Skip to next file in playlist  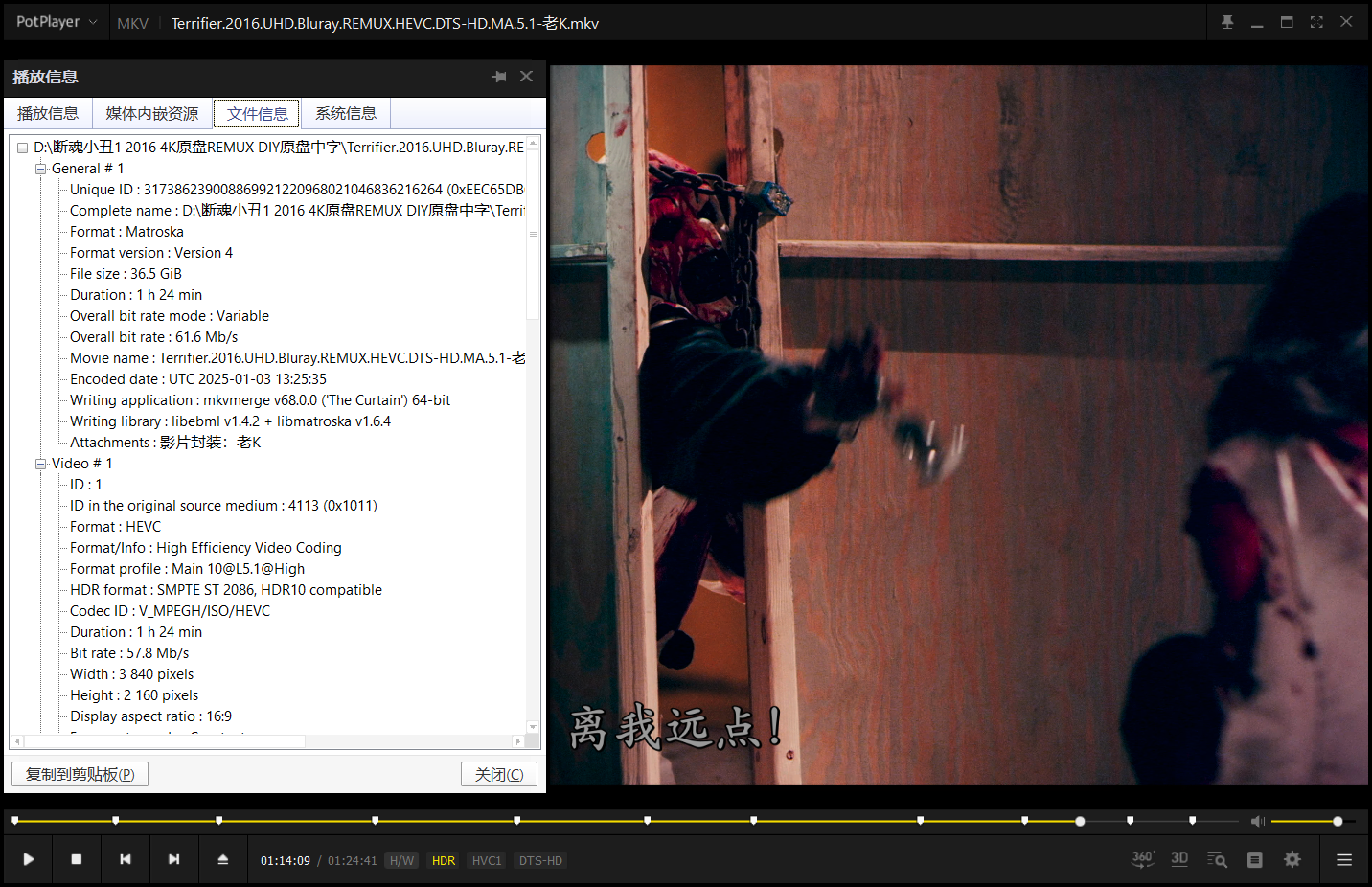click(173, 859)
